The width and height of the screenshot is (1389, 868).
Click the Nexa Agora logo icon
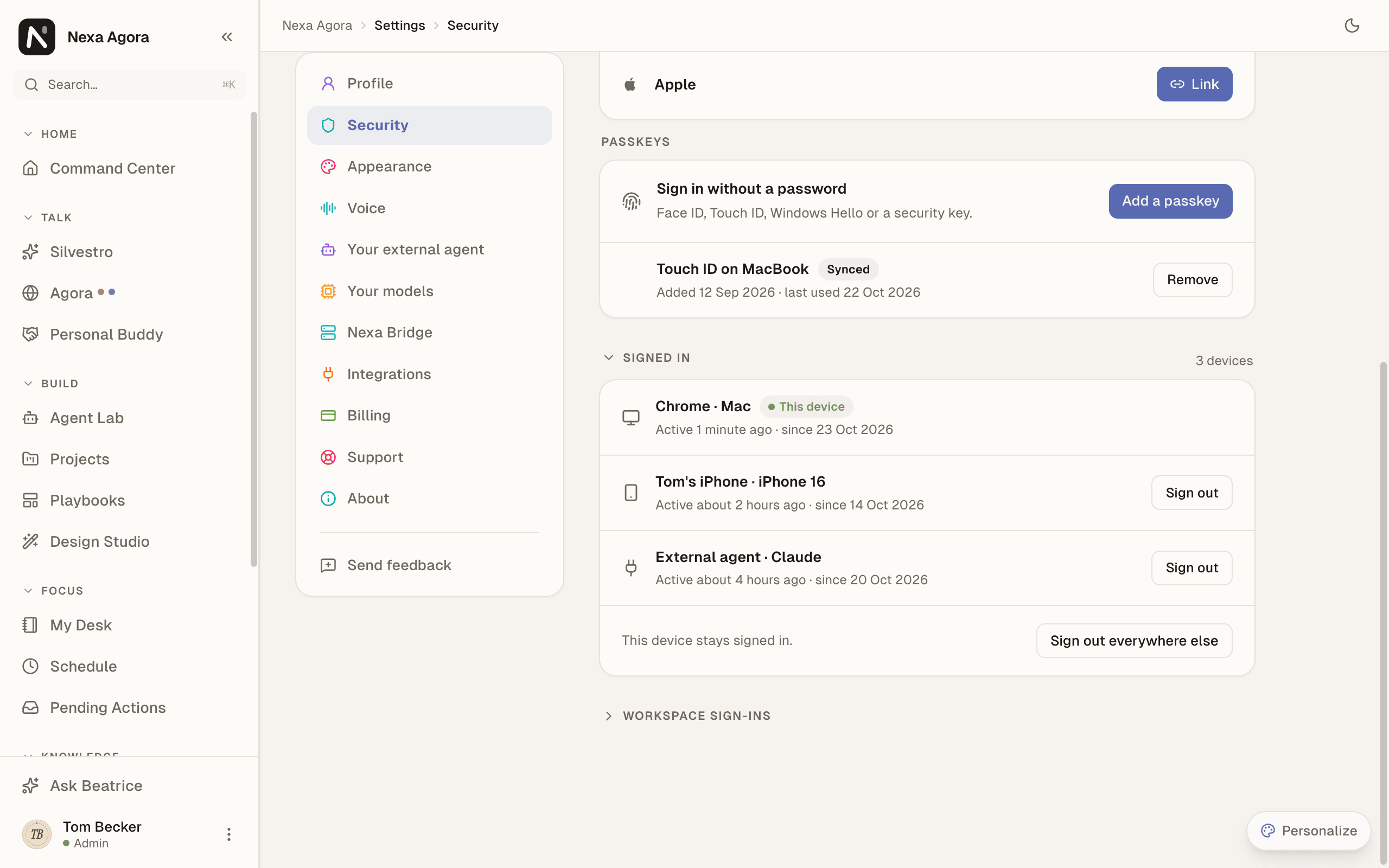point(37,37)
